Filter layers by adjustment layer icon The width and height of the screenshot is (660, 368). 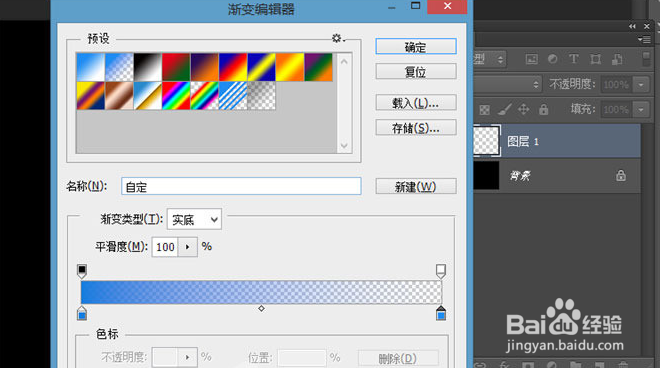(x=553, y=59)
